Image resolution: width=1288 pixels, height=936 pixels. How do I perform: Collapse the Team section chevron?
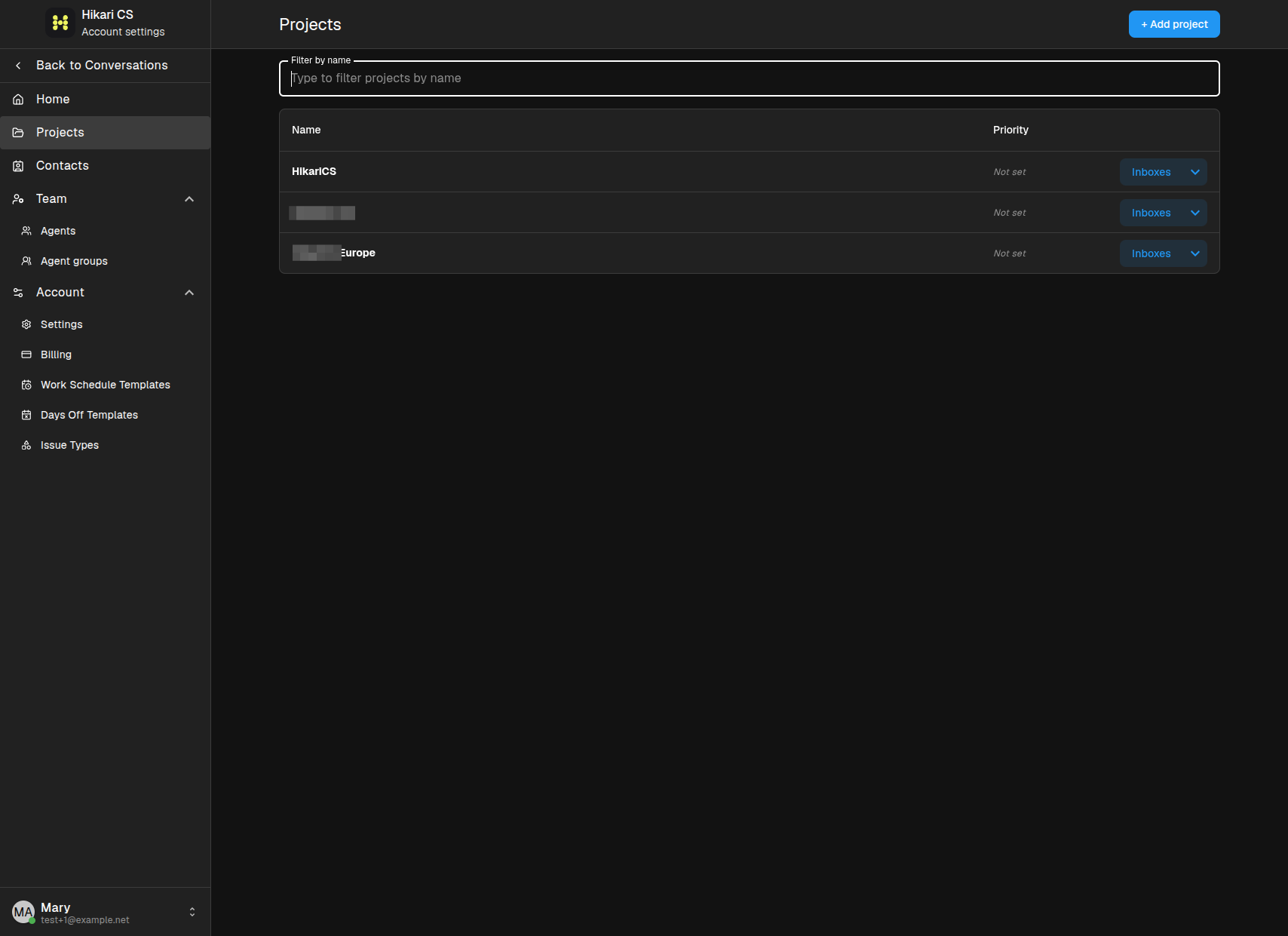(189, 199)
